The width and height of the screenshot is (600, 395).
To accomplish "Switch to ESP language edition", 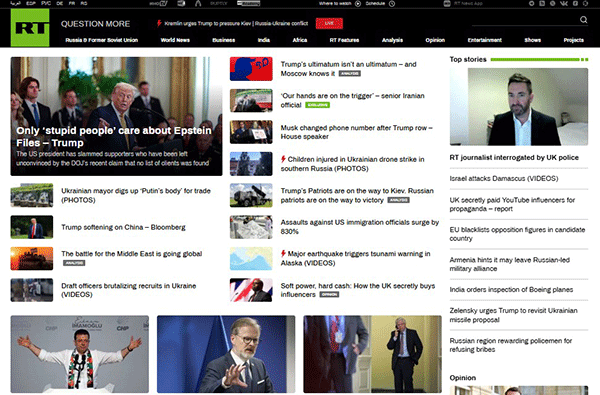I will pos(31,3).
